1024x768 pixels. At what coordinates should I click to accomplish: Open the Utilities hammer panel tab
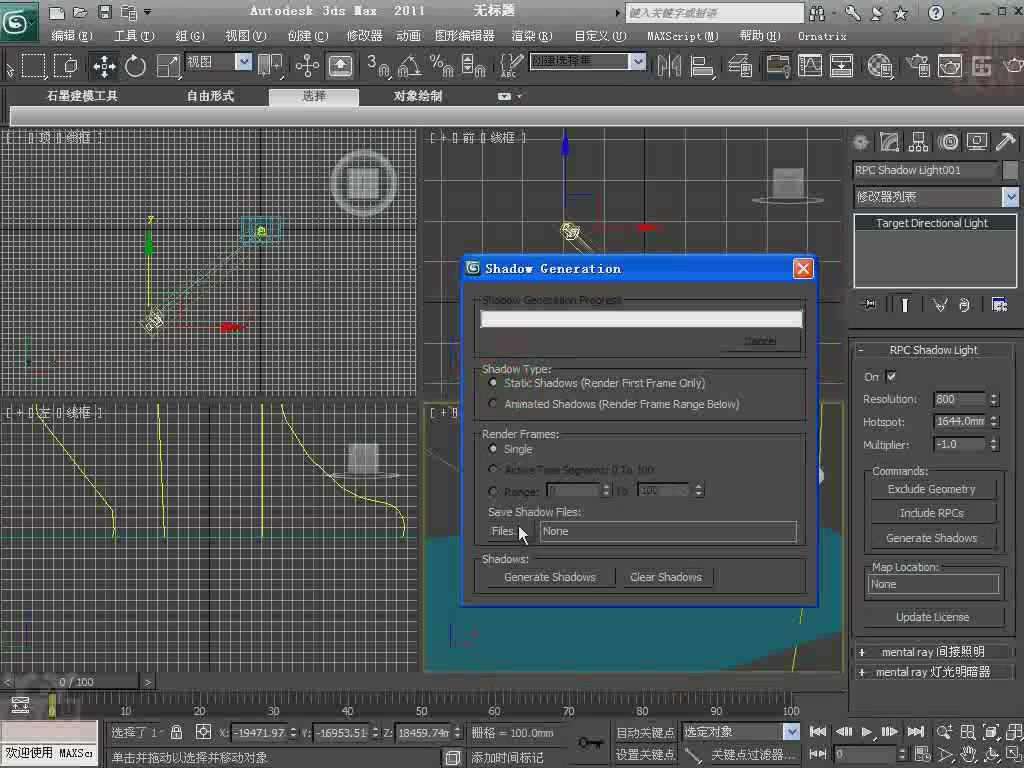coord(1006,142)
